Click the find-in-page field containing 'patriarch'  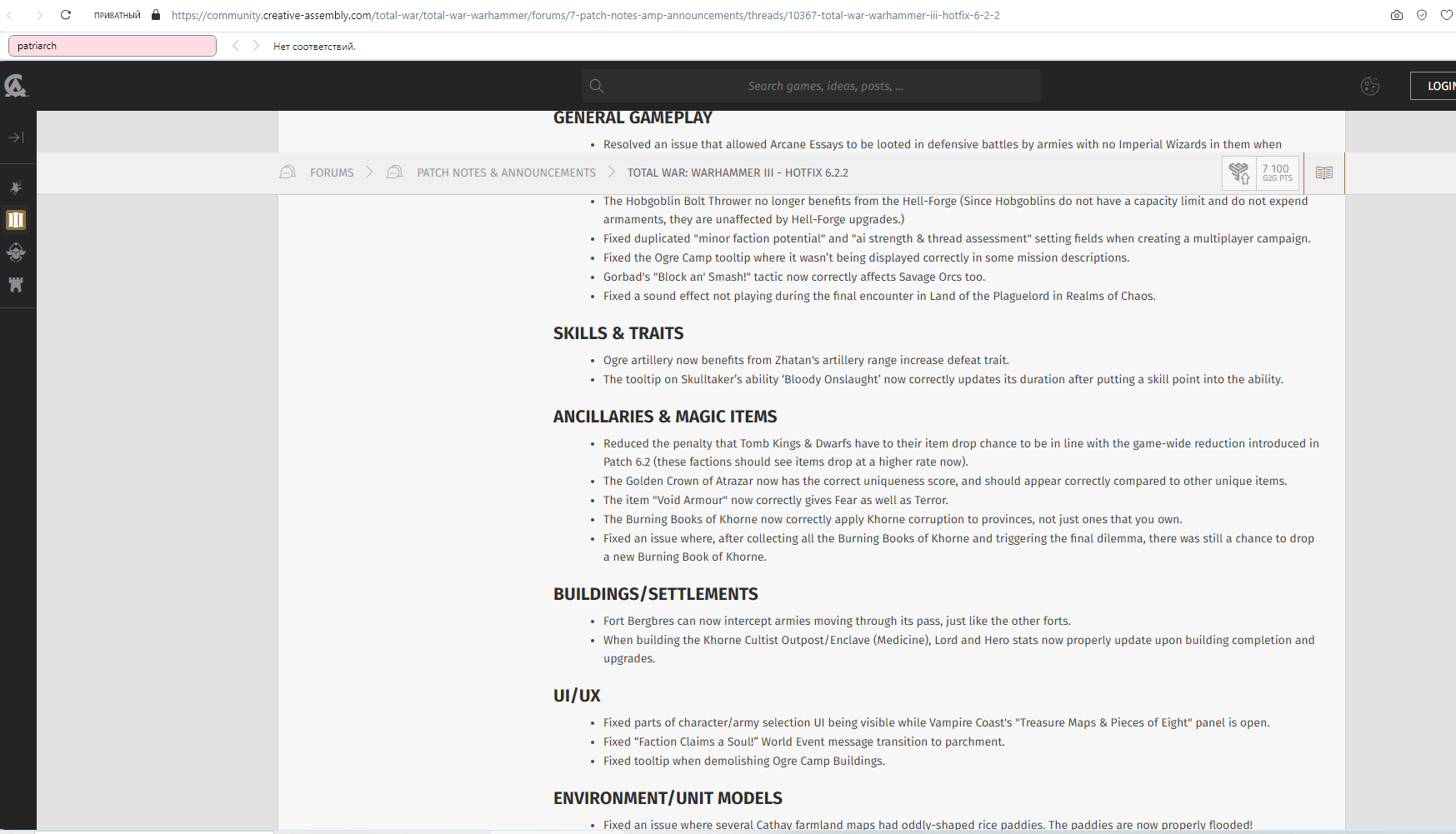coord(113,46)
